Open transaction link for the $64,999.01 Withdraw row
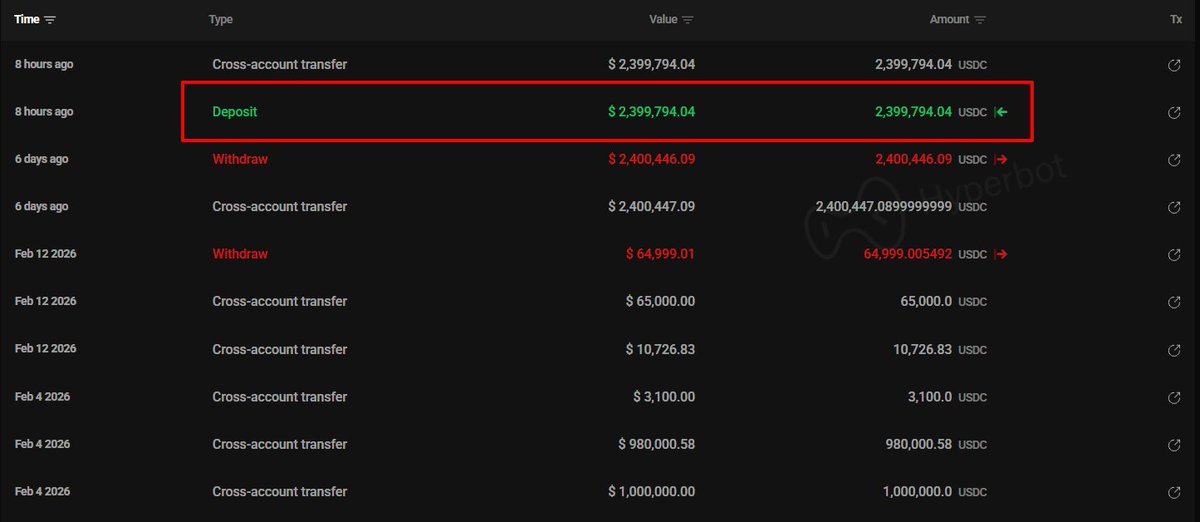The image size is (1200, 522). pyautogui.click(x=1175, y=254)
